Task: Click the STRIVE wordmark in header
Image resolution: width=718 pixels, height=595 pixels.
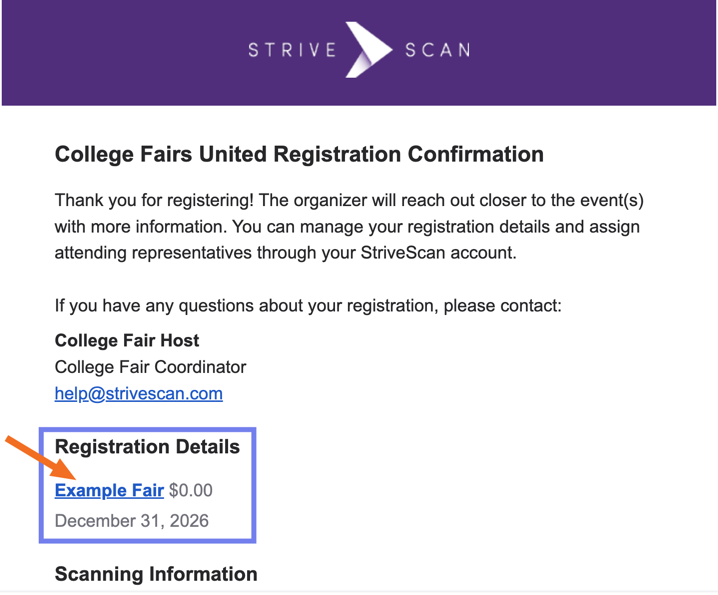Action: point(292,50)
